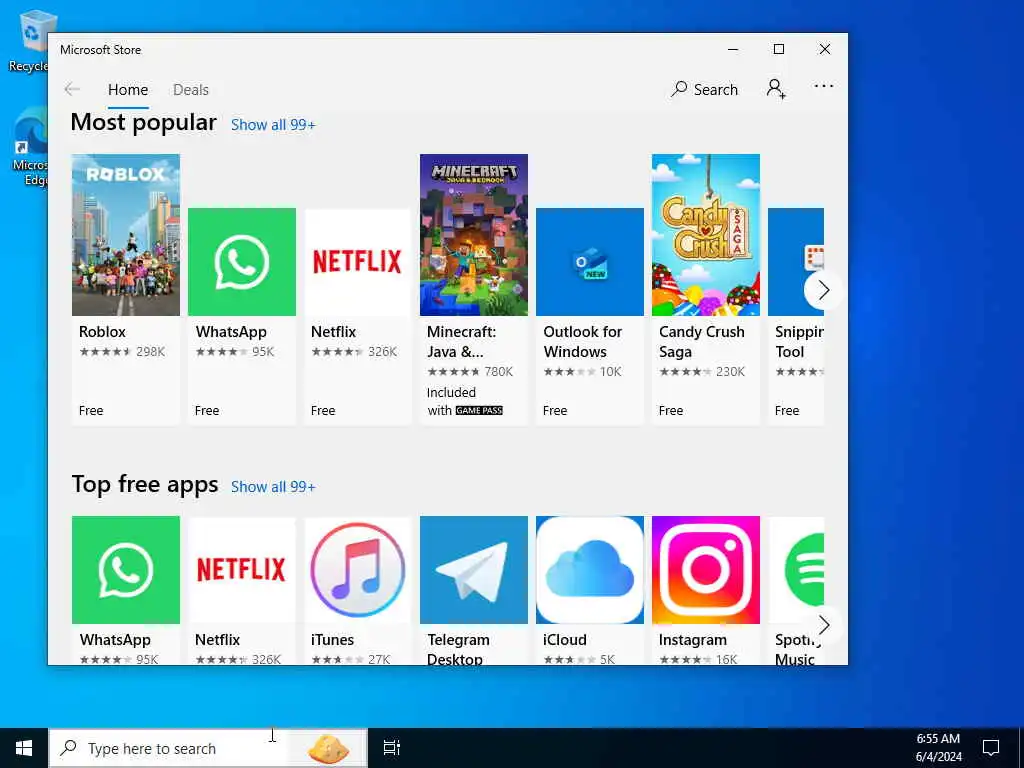Click the 10K rating under Outlook for Windows
The height and width of the screenshot is (768, 1024).
click(x=611, y=372)
